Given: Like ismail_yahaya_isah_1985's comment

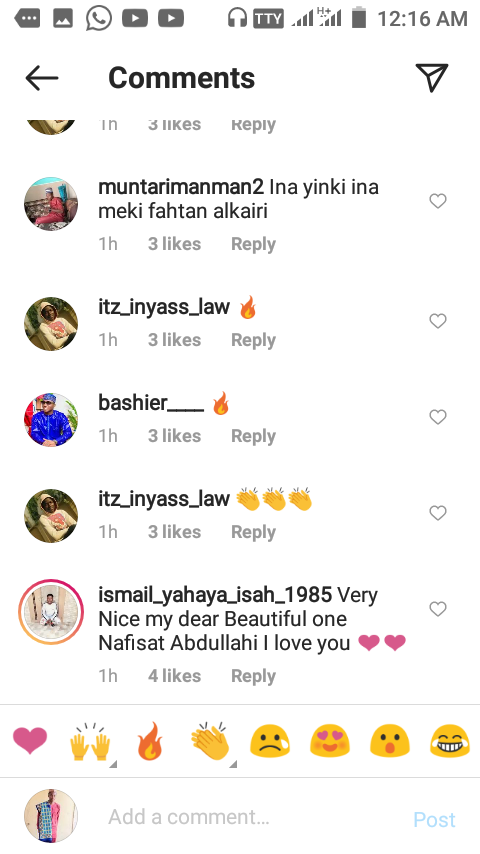Looking at the screenshot, I should tap(438, 608).
